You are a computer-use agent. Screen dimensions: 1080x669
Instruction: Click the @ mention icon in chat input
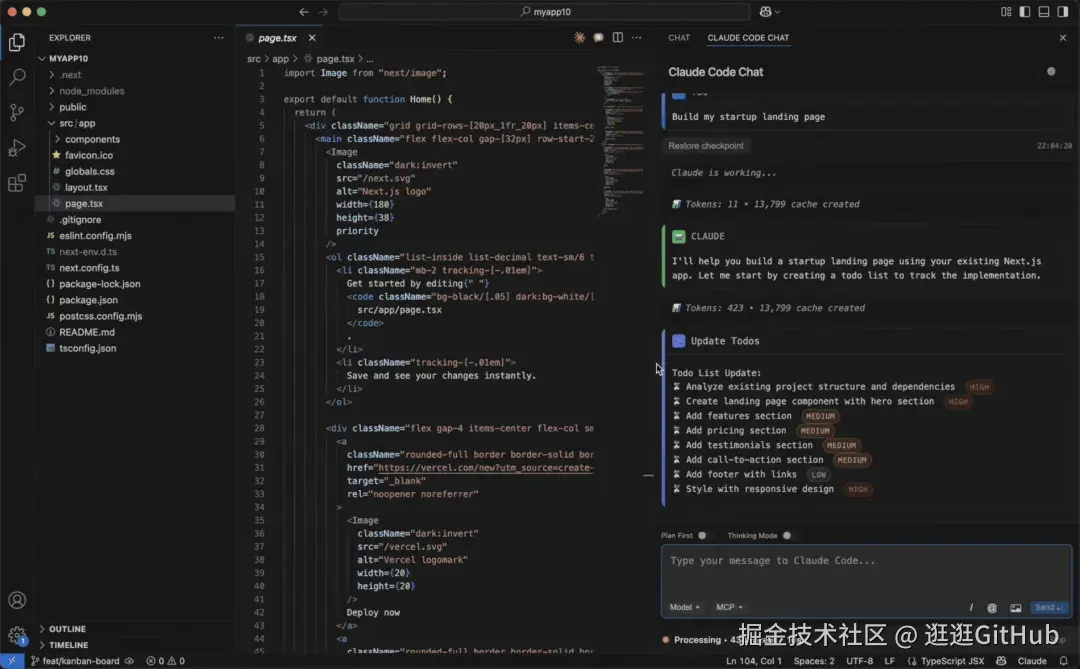tap(992, 608)
